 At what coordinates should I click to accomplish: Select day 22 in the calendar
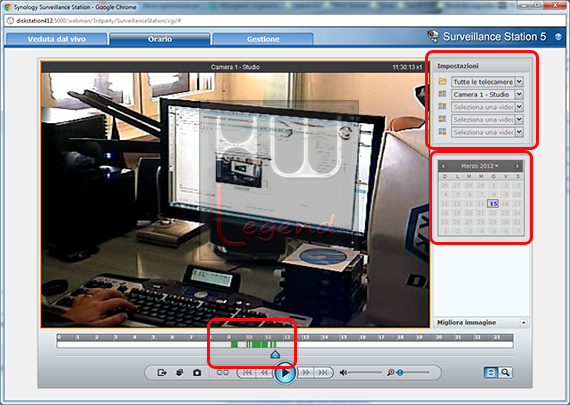pos(493,213)
